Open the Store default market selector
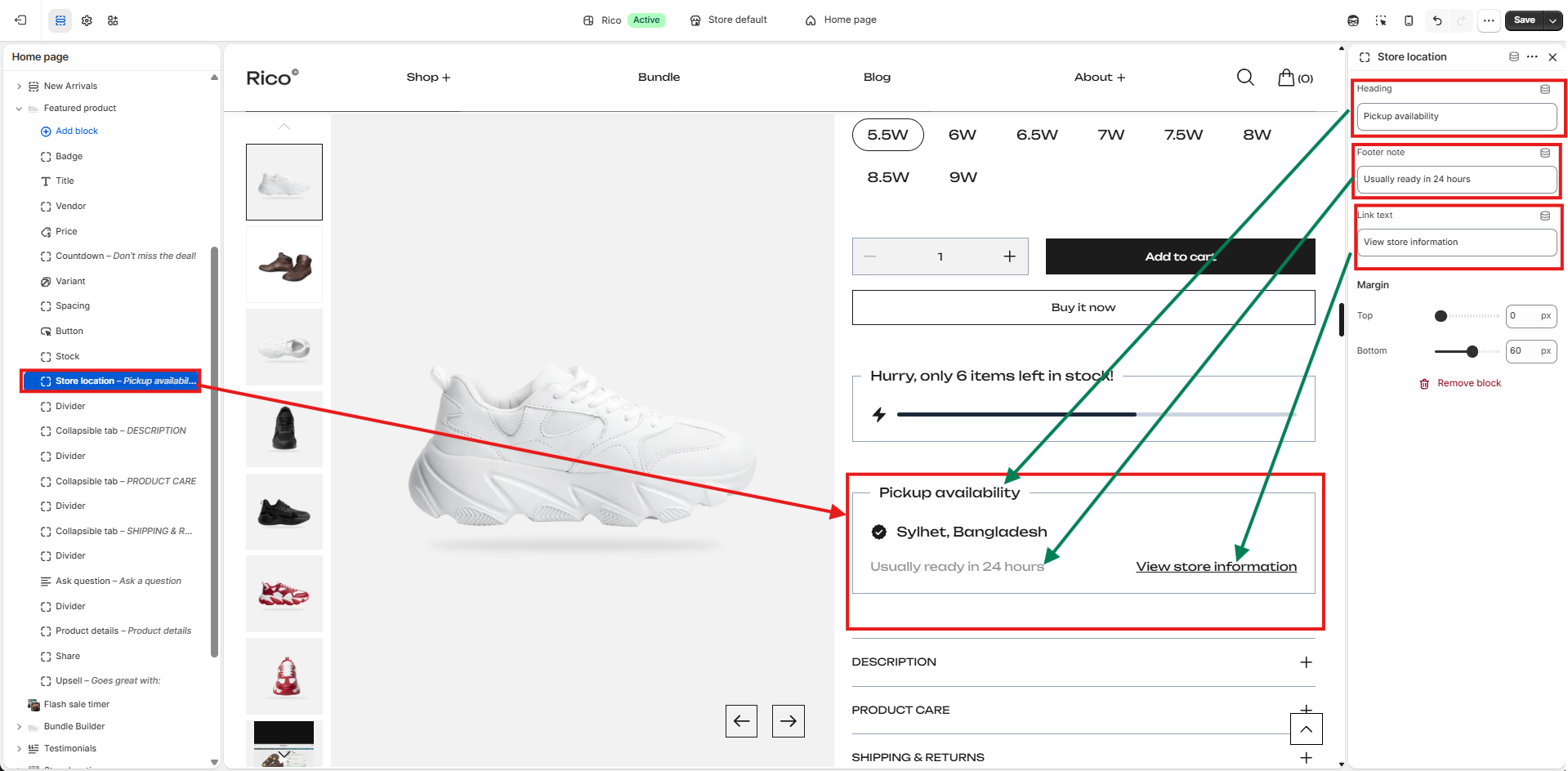Viewport: 1568px width, 771px height. tap(728, 20)
